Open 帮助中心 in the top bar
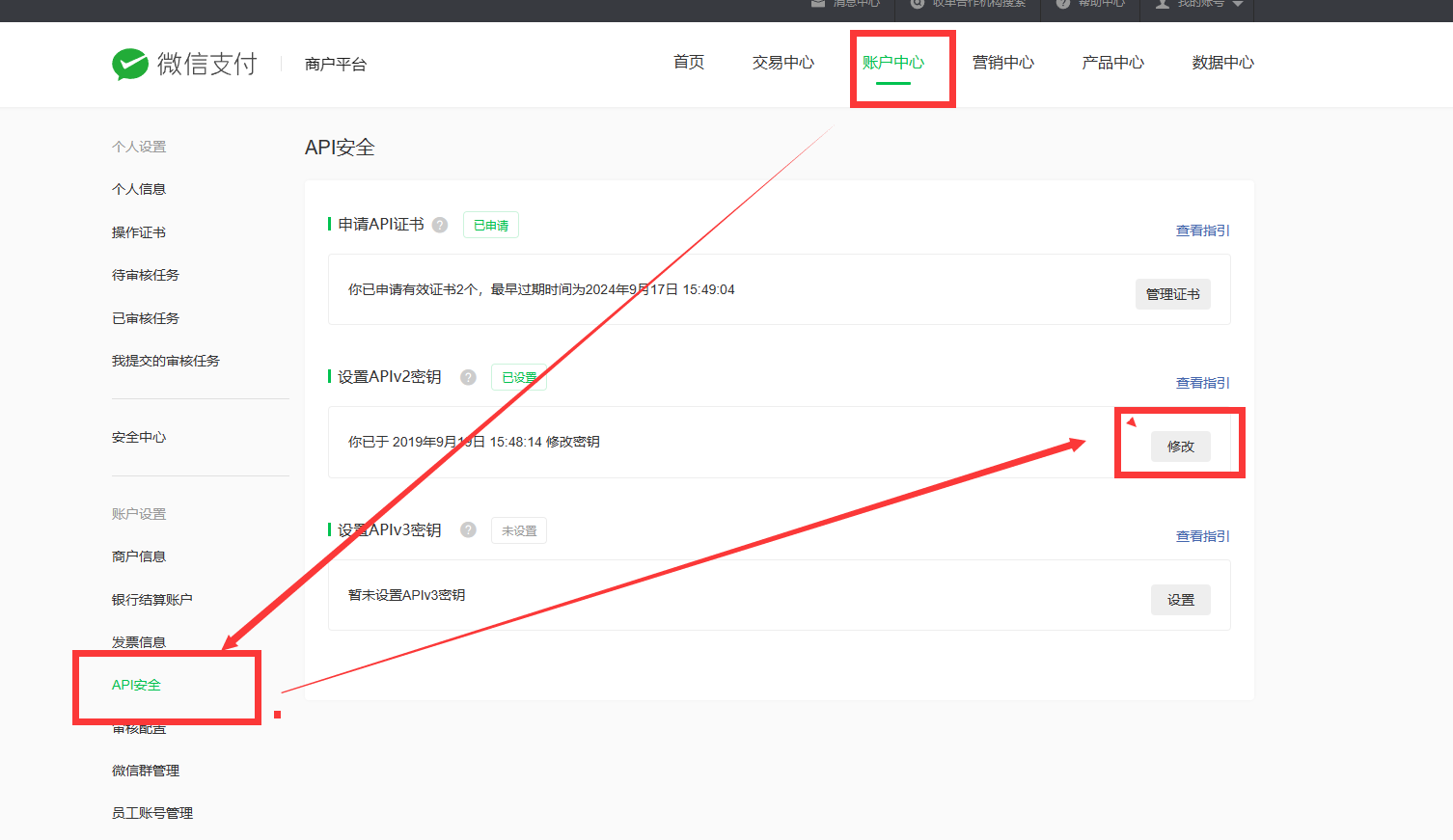The image size is (1453, 840). click(1091, 4)
